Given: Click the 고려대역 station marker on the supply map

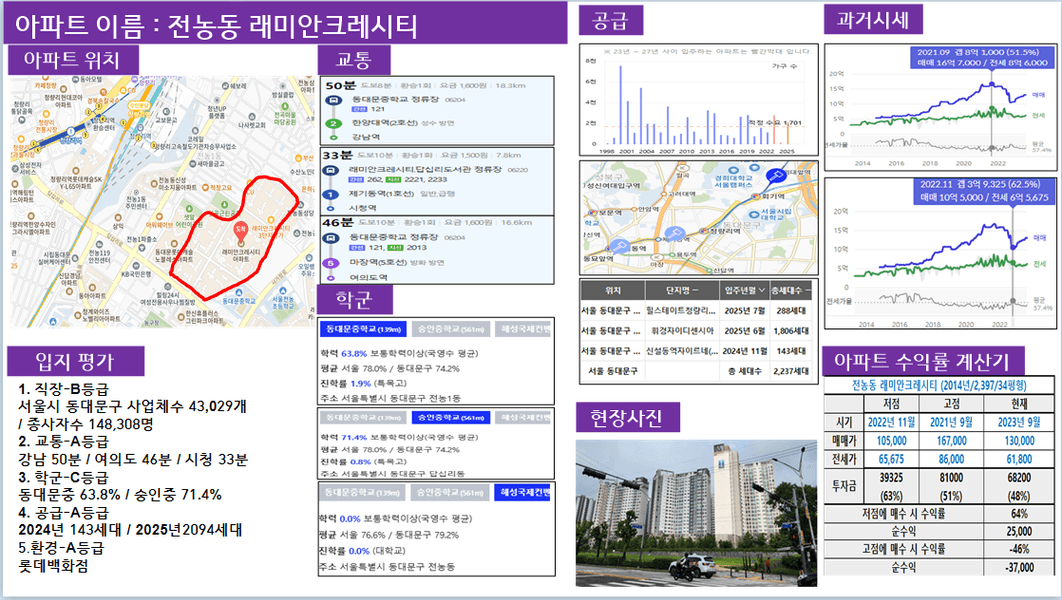Looking at the screenshot, I should click(x=663, y=194).
